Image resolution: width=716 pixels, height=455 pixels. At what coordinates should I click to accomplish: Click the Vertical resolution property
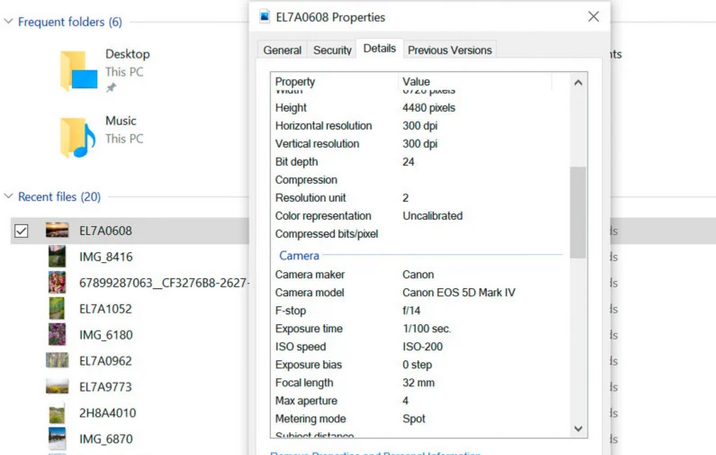coord(317,143)
